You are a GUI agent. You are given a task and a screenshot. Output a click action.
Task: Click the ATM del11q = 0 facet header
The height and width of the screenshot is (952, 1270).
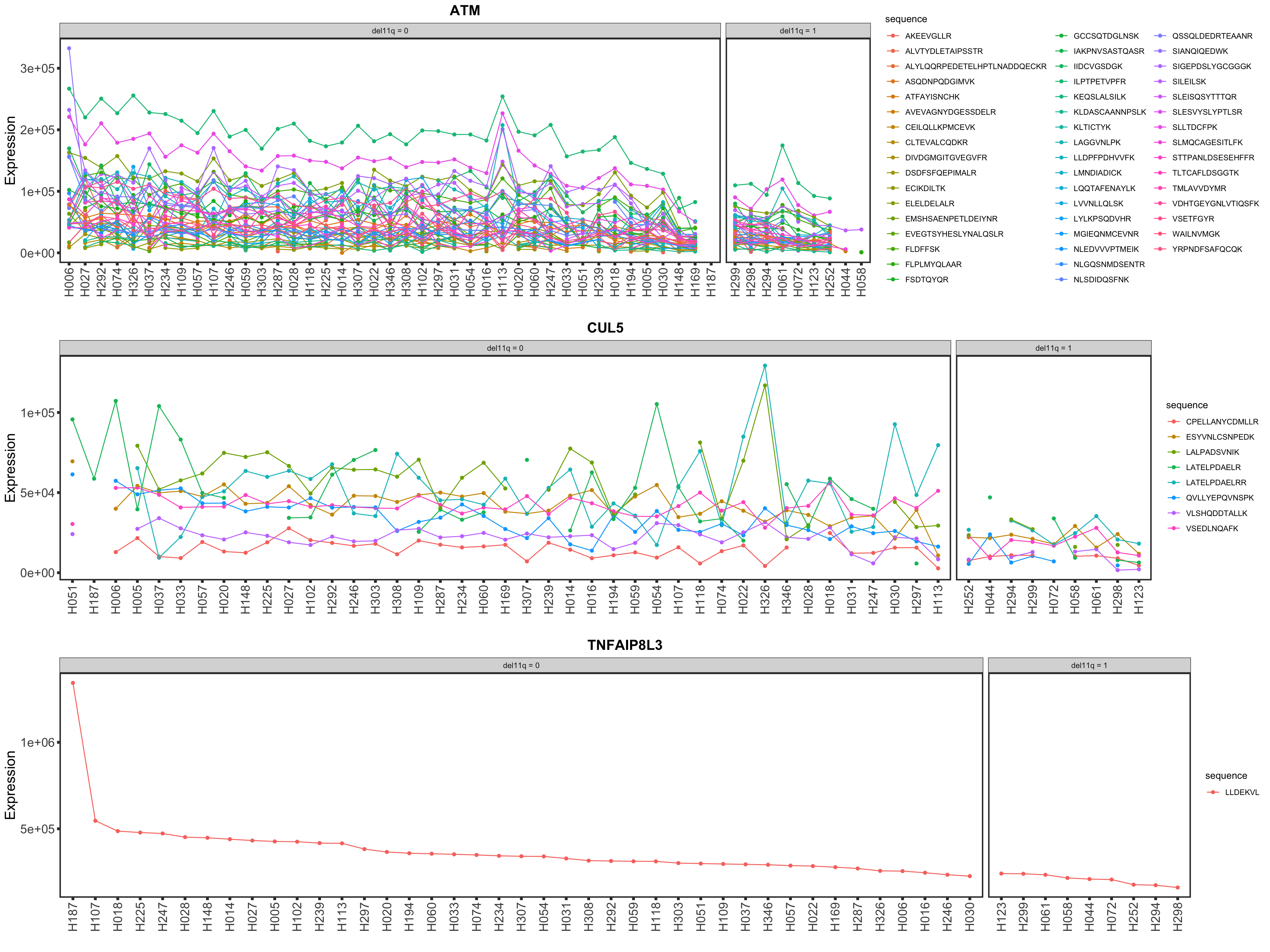click(389, 31)
